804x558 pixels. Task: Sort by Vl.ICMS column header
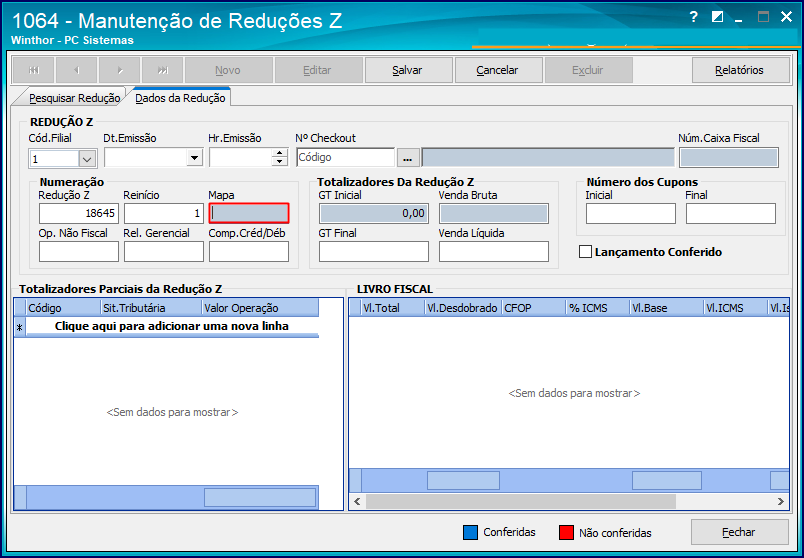click(736, 308)
